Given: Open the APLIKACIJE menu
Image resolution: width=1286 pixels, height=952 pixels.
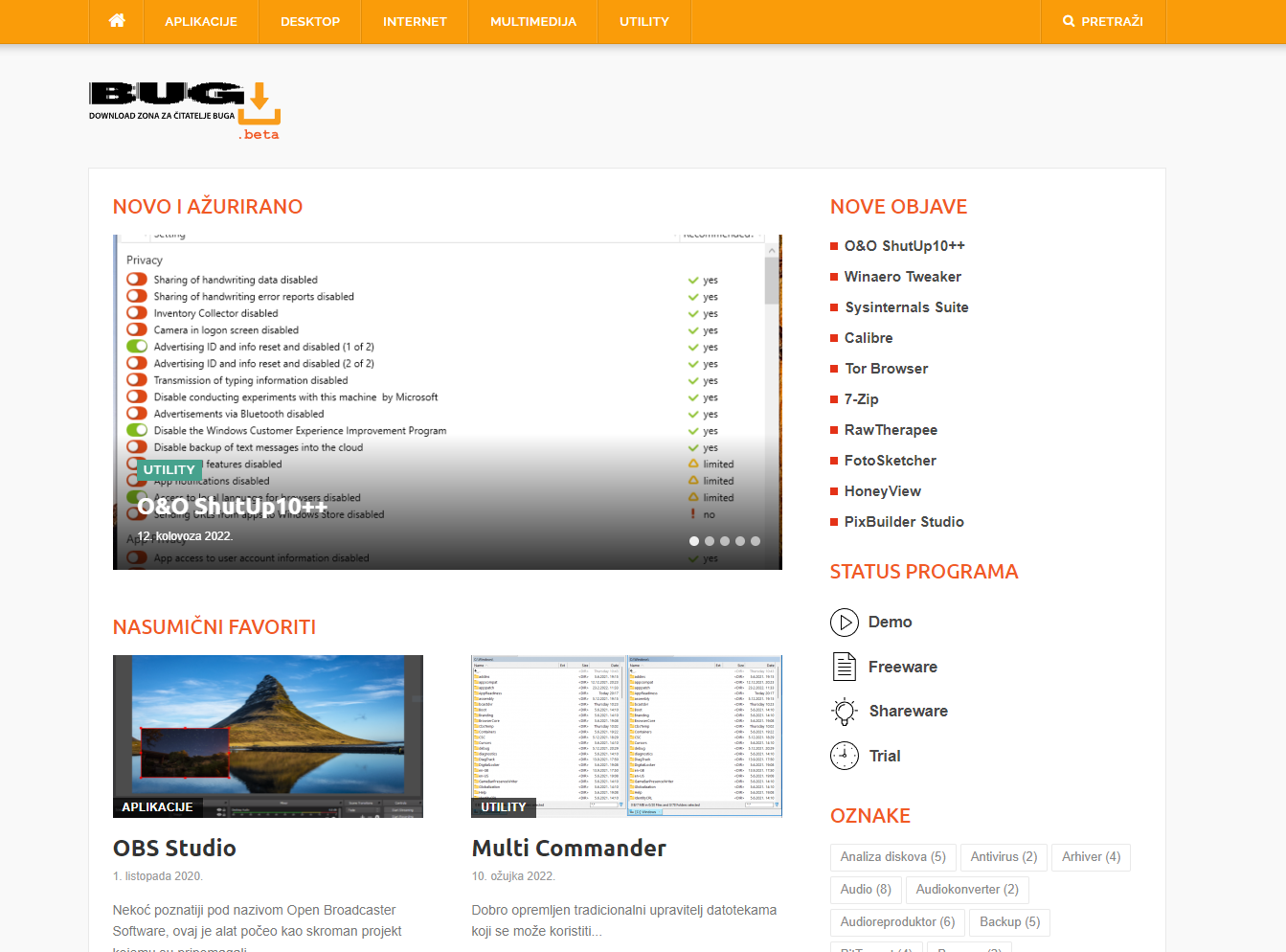Looking at the screenshot, I should [x=201, y=21].
